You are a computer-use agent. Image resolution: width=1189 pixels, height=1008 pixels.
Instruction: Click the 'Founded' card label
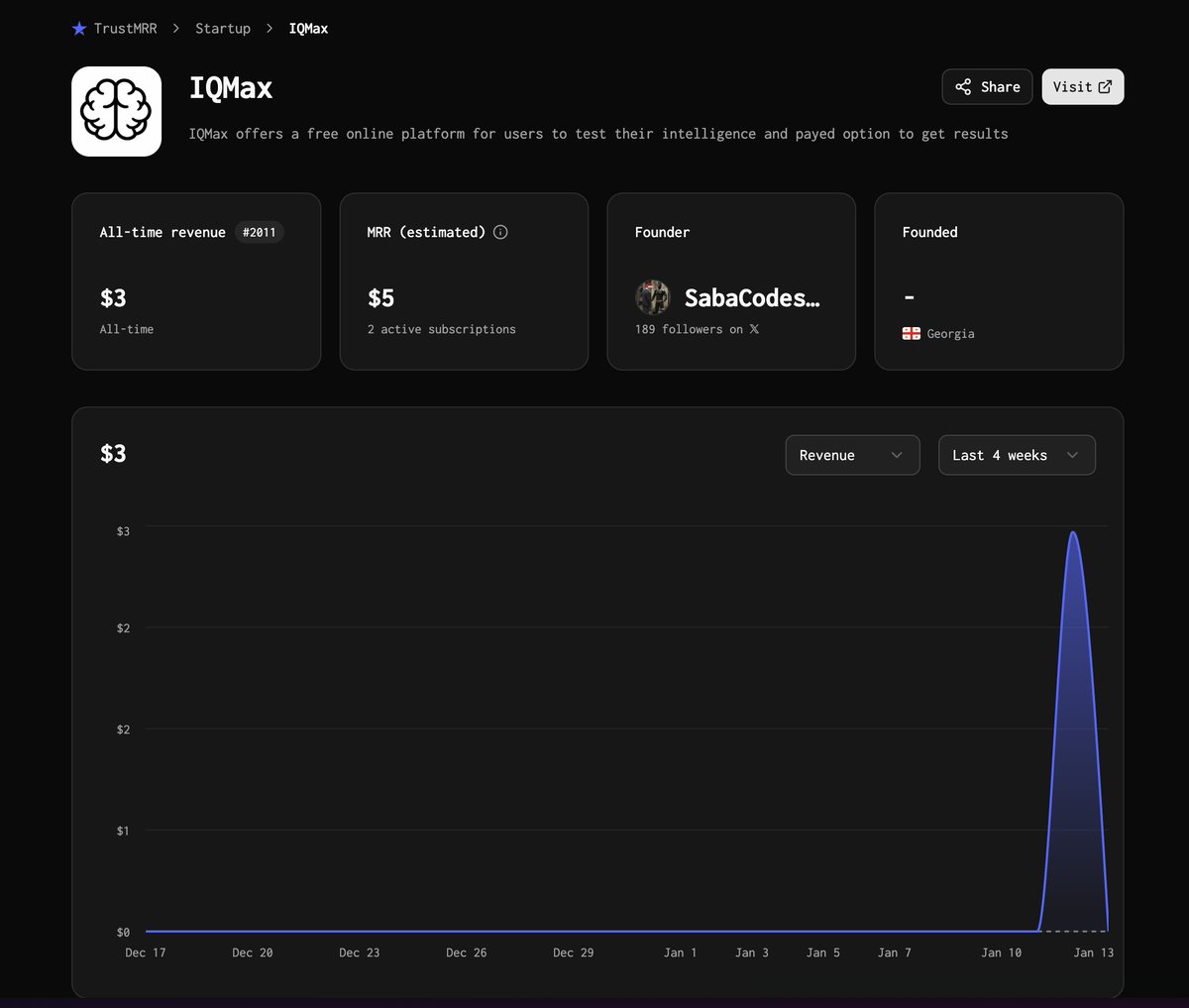click(x=929, y=232)
